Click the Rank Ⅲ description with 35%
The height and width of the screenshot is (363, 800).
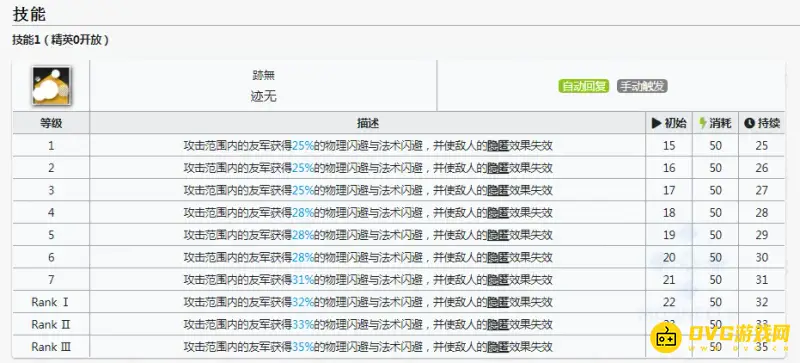point(368,347)
